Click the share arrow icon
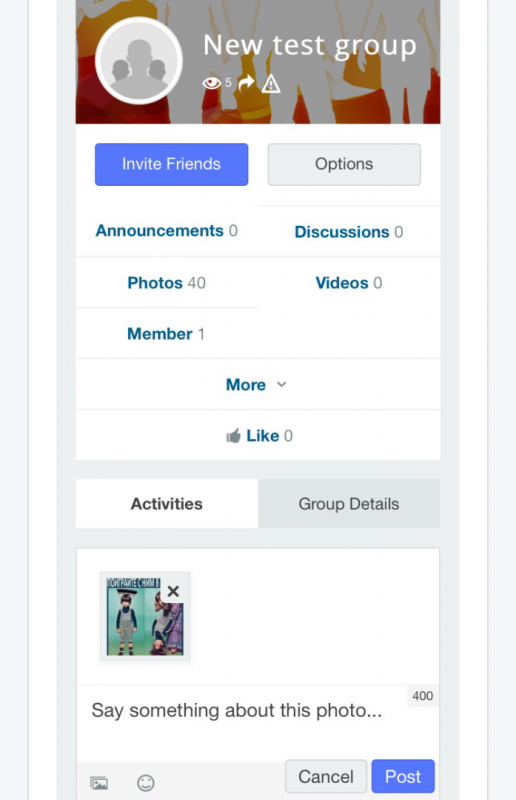 pyautogui.click(x=247, y=82)
